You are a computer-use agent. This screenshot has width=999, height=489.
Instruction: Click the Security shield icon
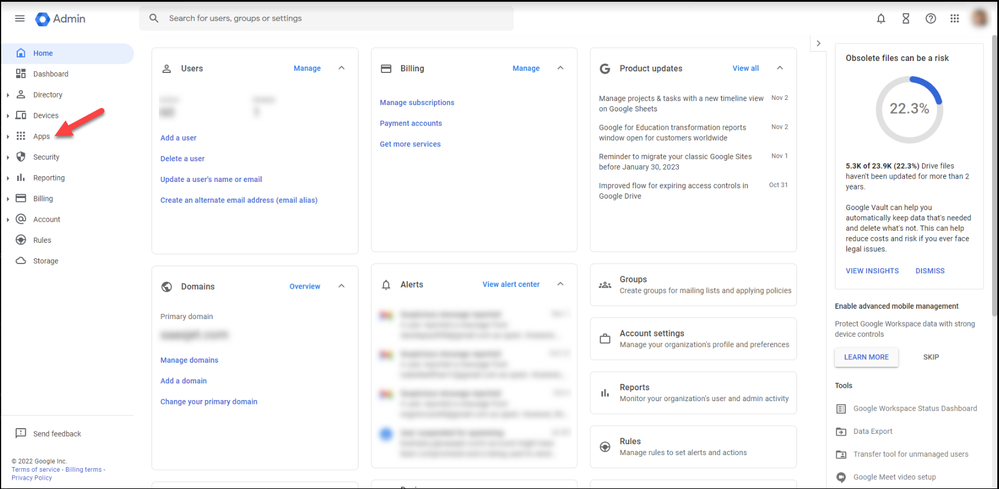coord(20,157)
